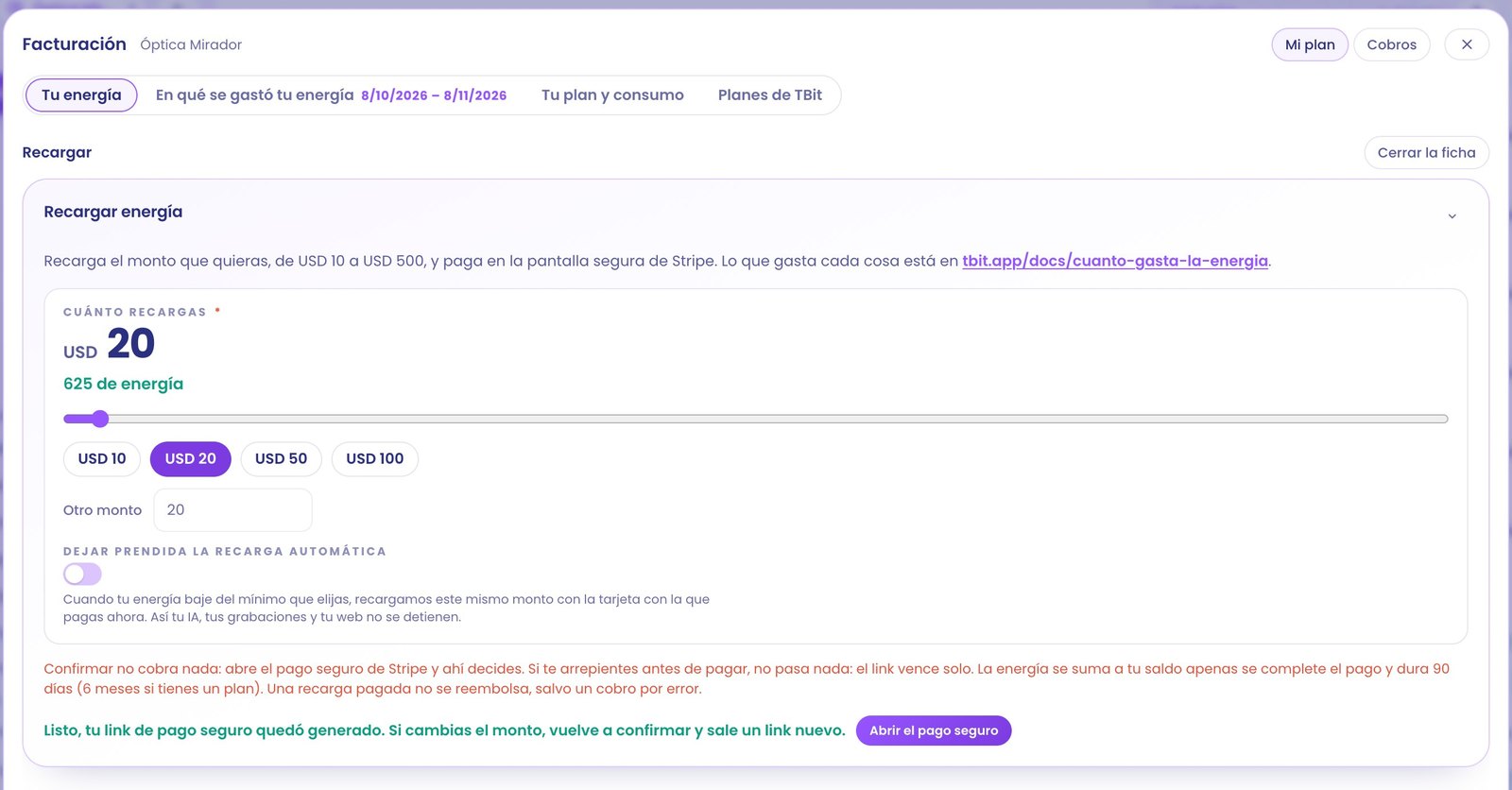Click the large 20 amount value
1512x790 pixels.
pyautogui.click(x=131, y=343)
